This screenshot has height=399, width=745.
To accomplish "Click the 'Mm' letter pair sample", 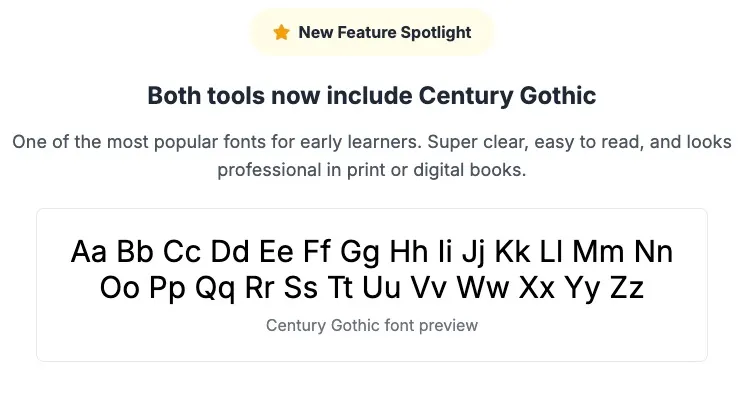I will [598, 252].
